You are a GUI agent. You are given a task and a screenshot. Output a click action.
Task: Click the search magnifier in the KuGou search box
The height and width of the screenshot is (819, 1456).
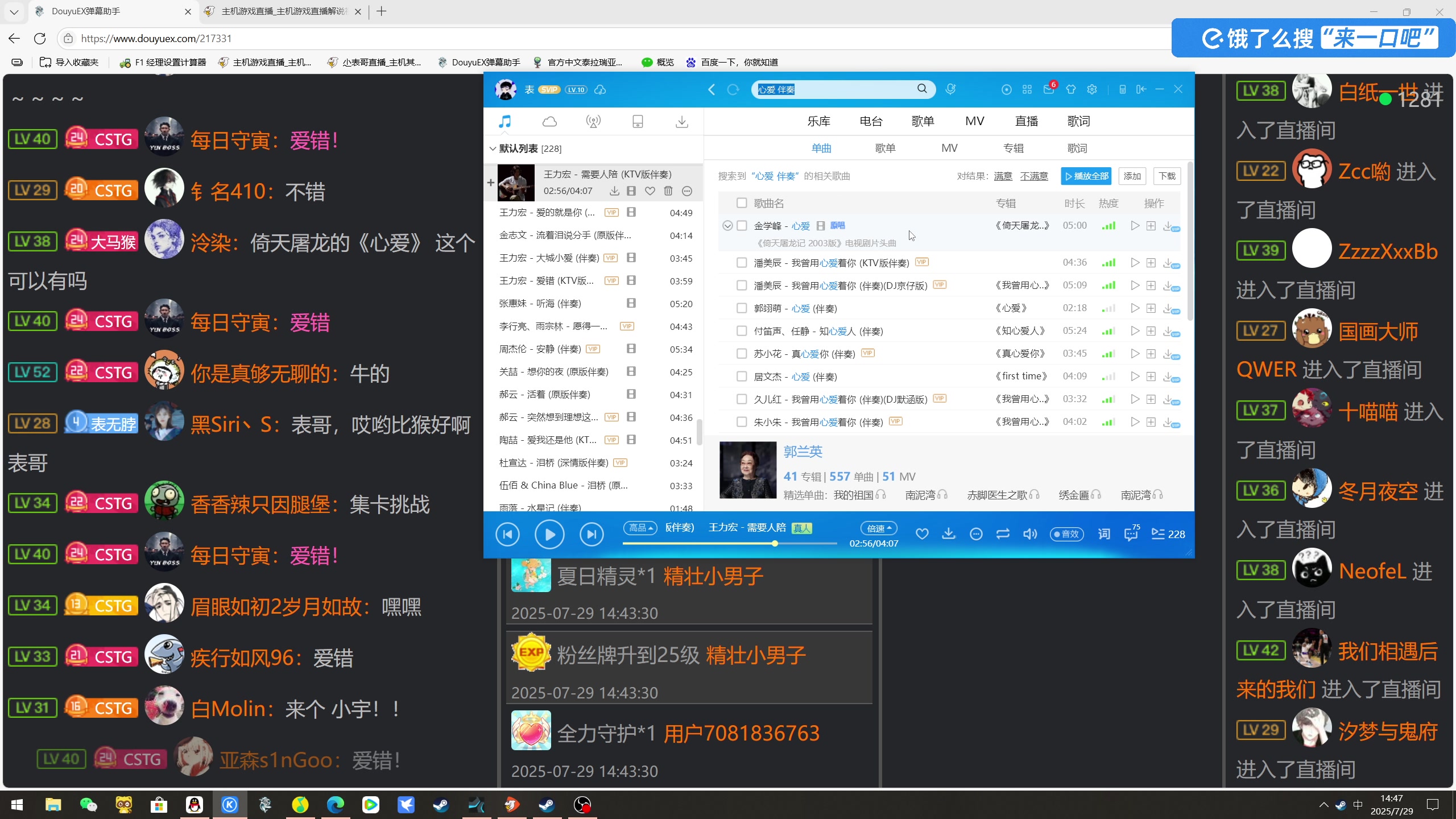tap(922, 89)
